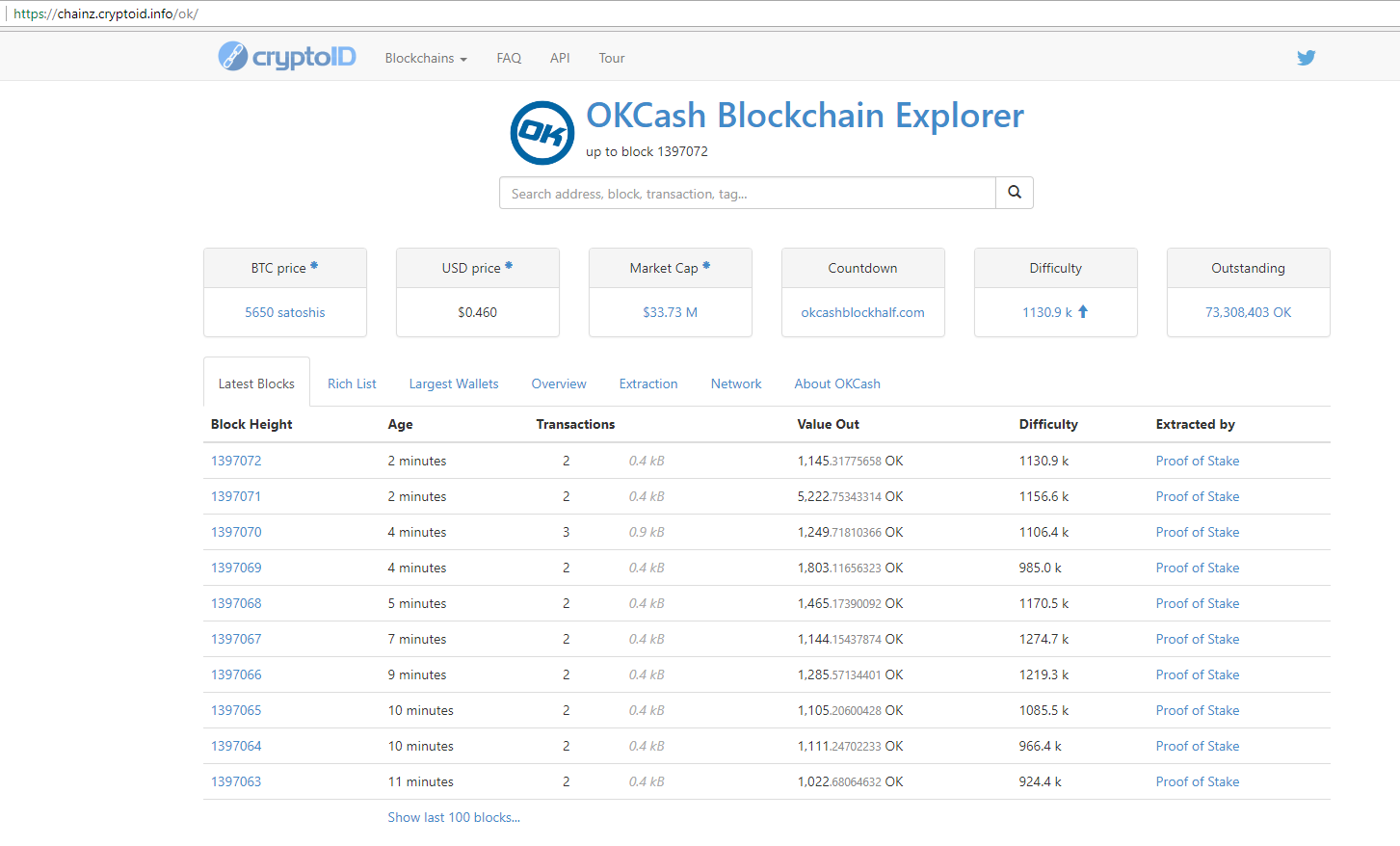
Task: Open block 1397063
Action: pos(236,781)
